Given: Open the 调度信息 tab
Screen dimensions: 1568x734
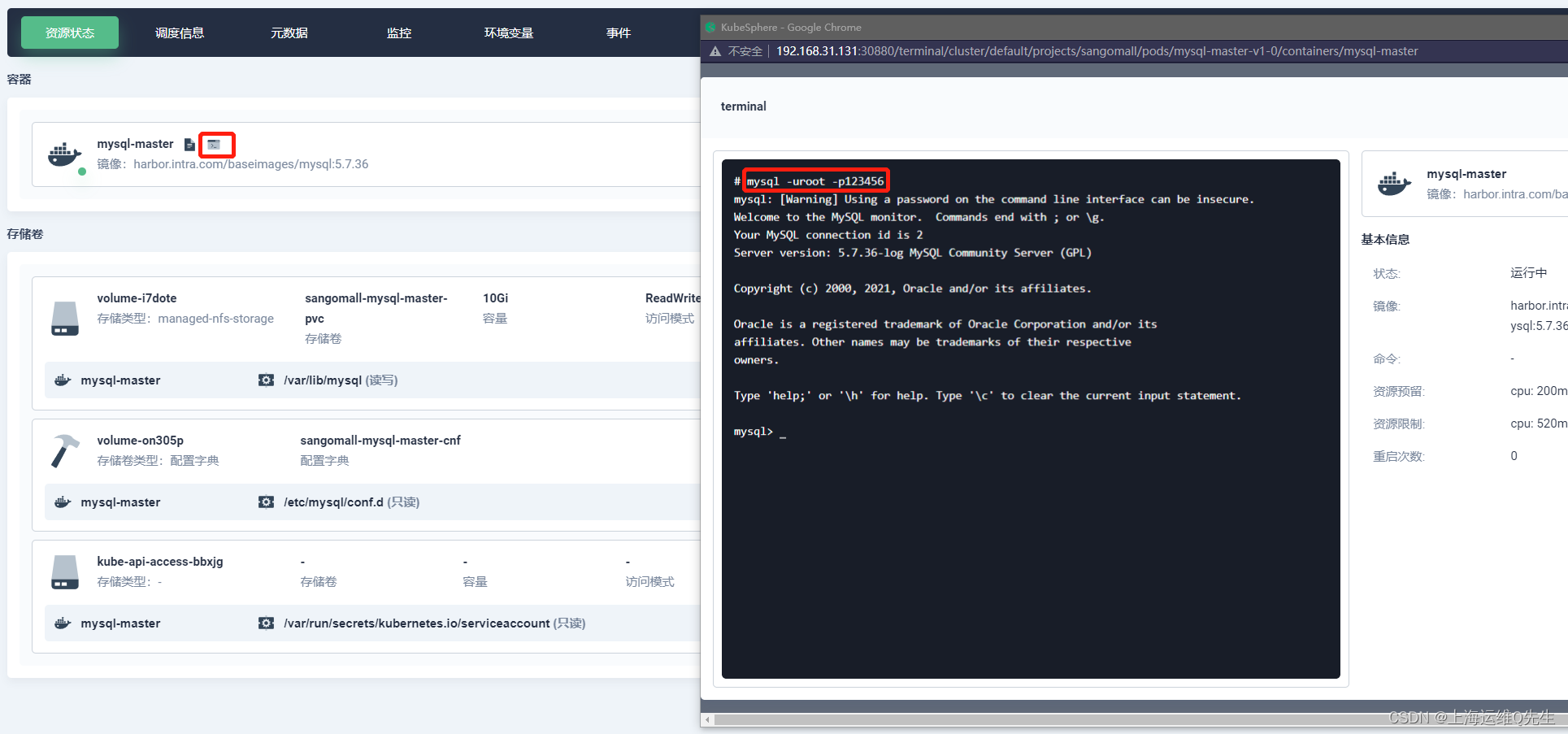Looking at the screenshot, I should tap(180, 33).
